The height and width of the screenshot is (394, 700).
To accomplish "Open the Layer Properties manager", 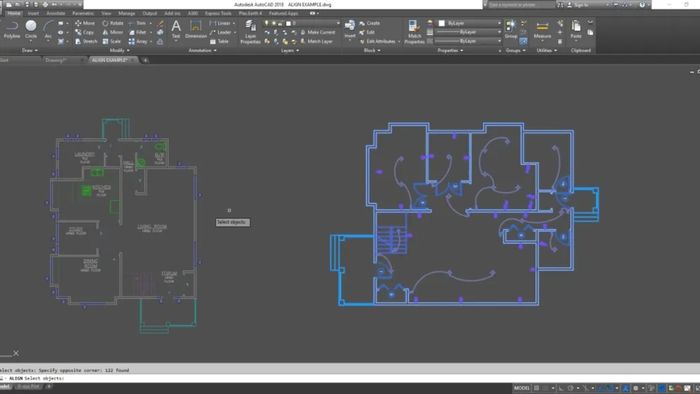I will point(250,32).
